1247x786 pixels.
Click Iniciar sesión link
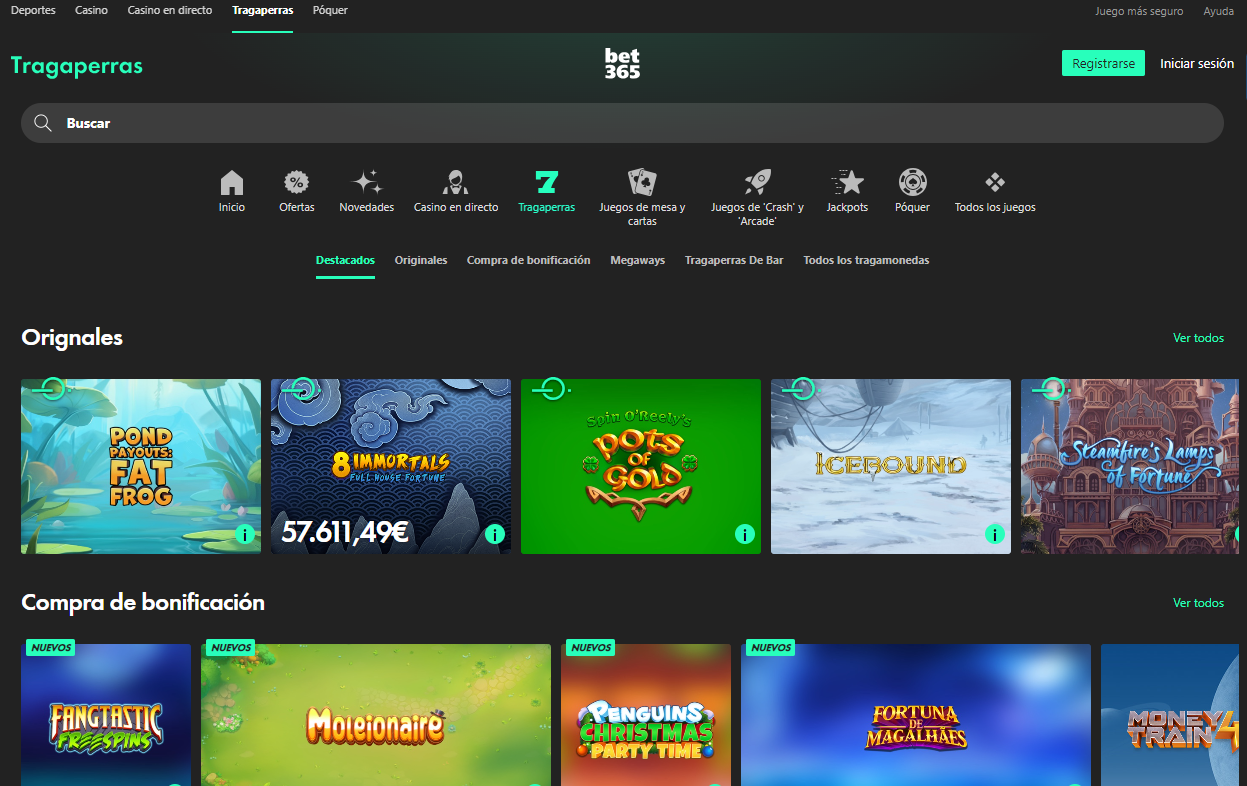click(x=1196, y=63)
